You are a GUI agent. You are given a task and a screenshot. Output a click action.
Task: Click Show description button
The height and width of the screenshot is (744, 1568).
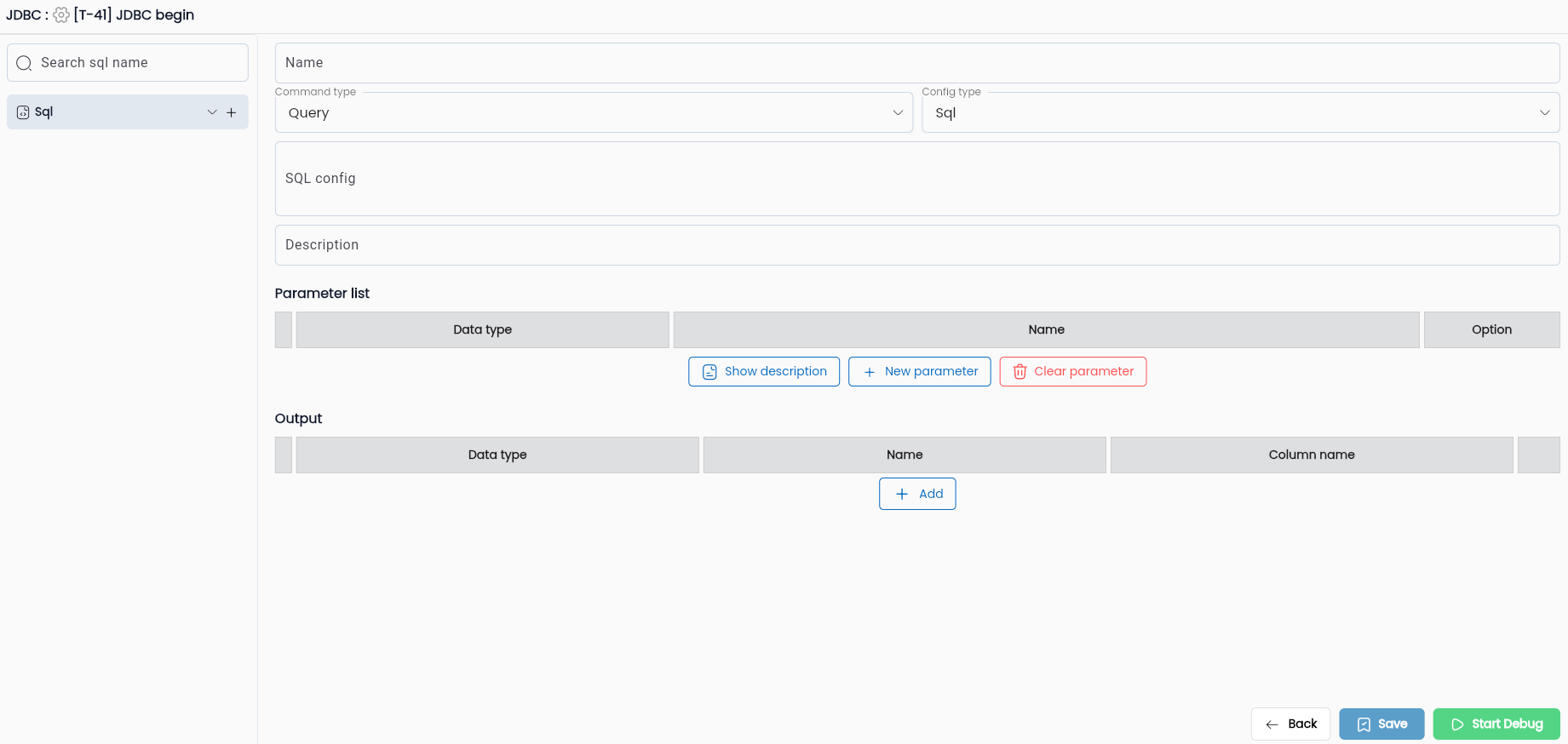(x=764, y=371)
